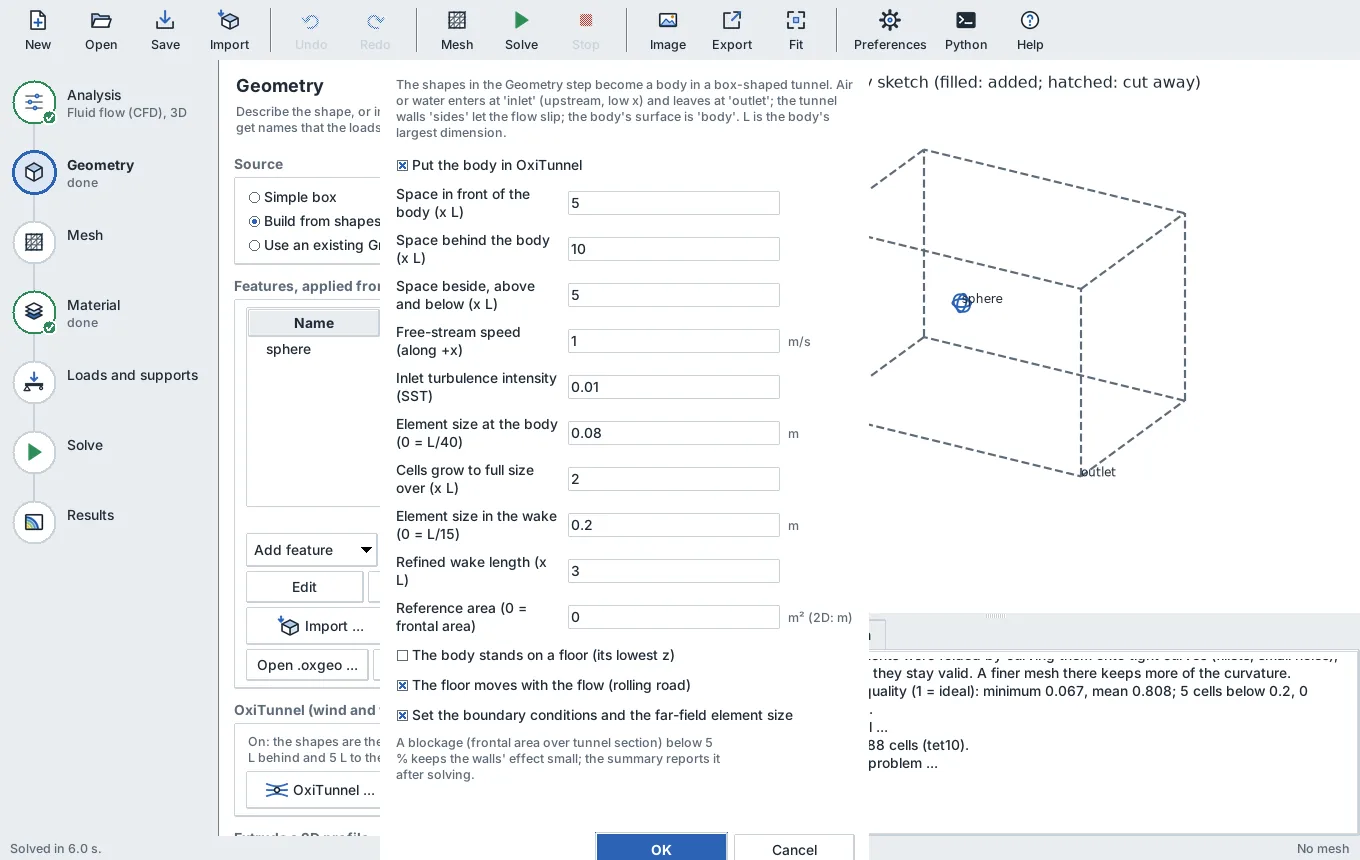Viewport: 1360px width, 860px height.
Task: Click the 'Refined wake length' input field
Action: tap(673, 571)
